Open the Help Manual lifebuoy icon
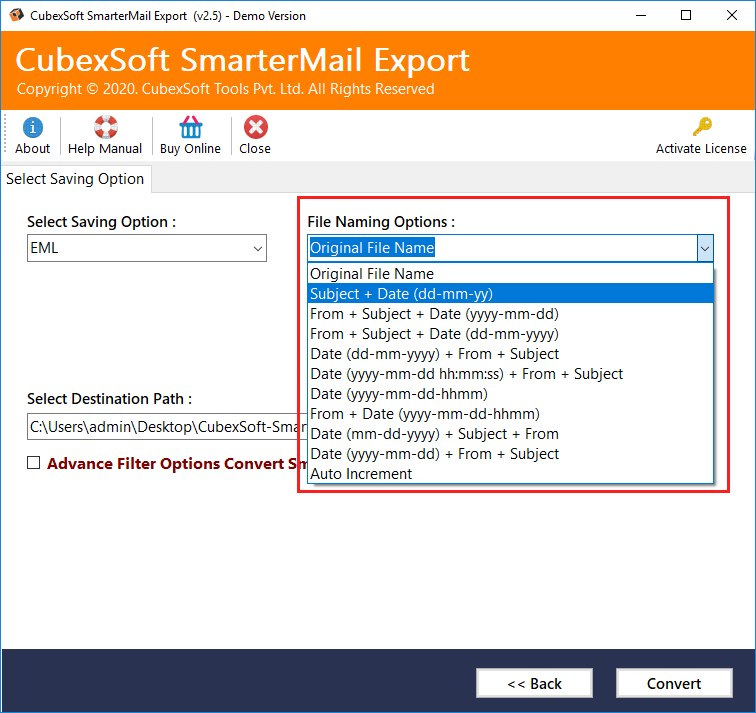The height and width of the screenshot is (713, 756). pos(106,127)
